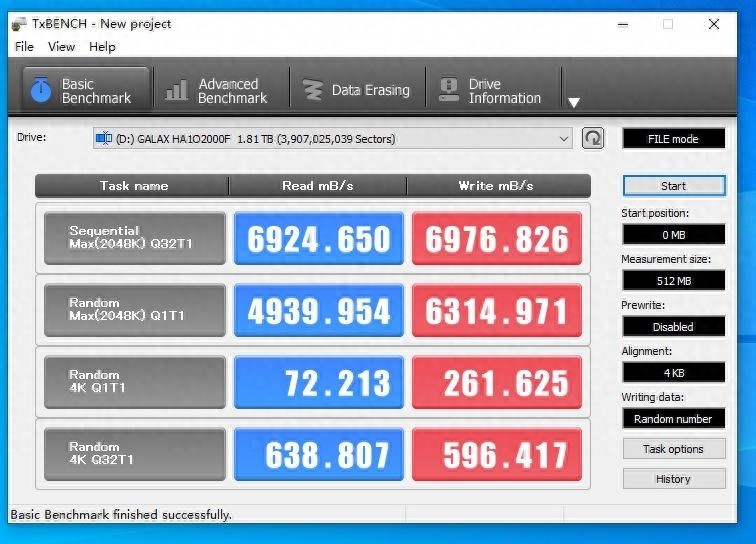
Task: Open Task options
Action: pyautogui.click(x=674, y=449)
